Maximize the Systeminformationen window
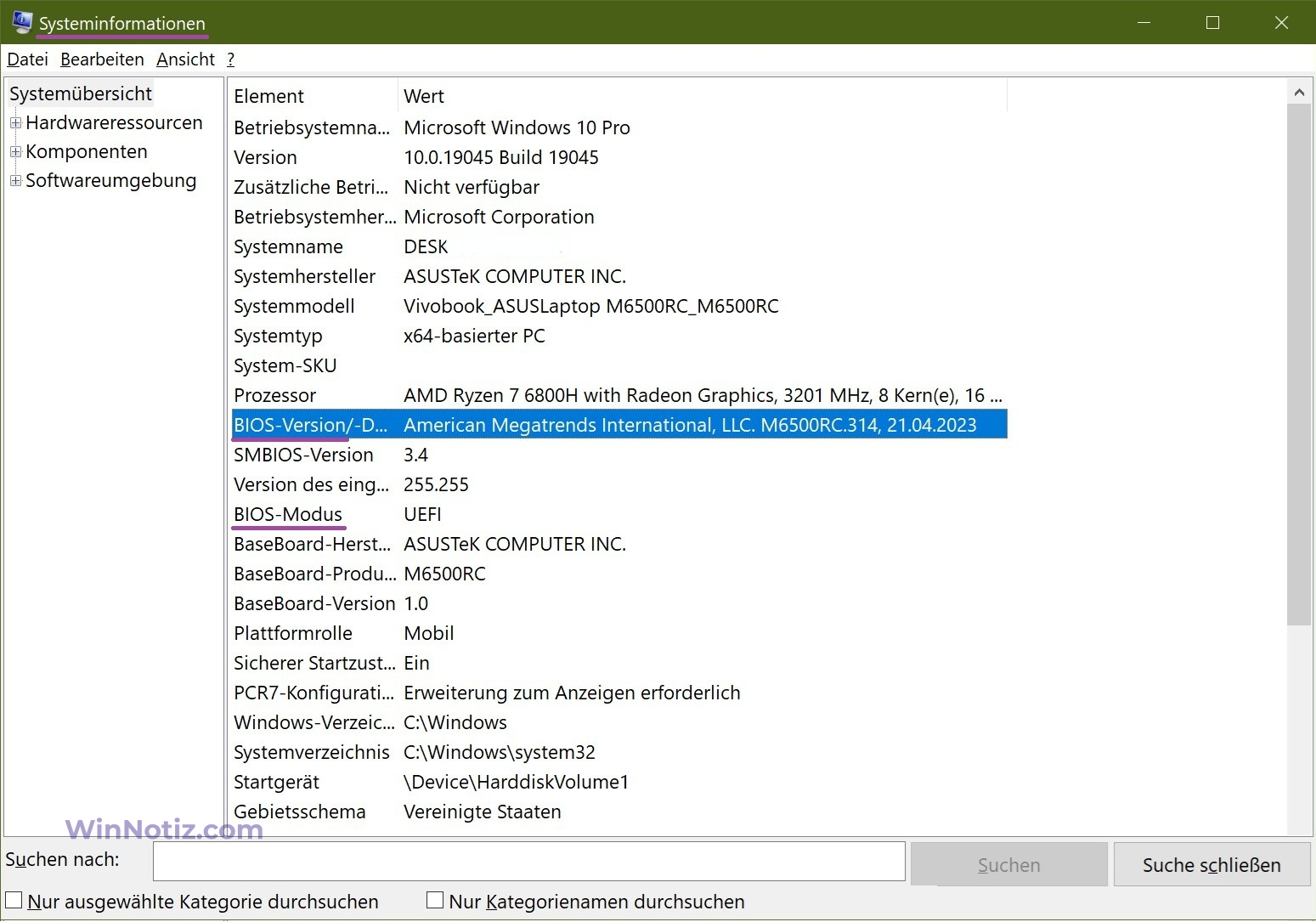The width and height of the screenshot is (1316, 922). point(1212,23)
